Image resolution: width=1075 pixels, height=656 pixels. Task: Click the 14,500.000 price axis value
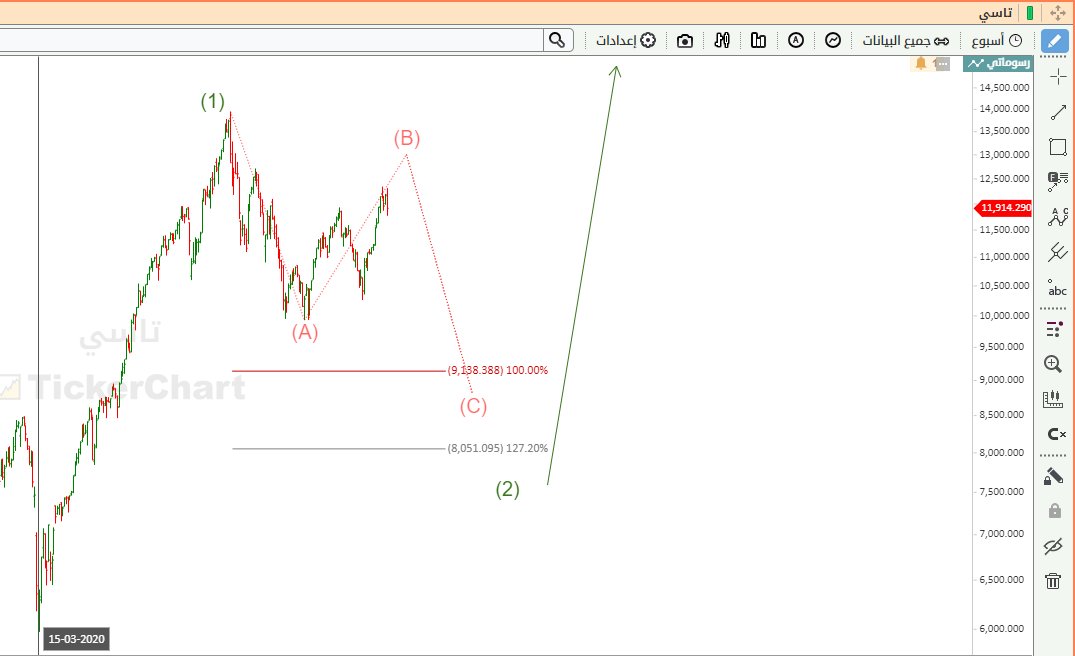tap(1004, 87)
